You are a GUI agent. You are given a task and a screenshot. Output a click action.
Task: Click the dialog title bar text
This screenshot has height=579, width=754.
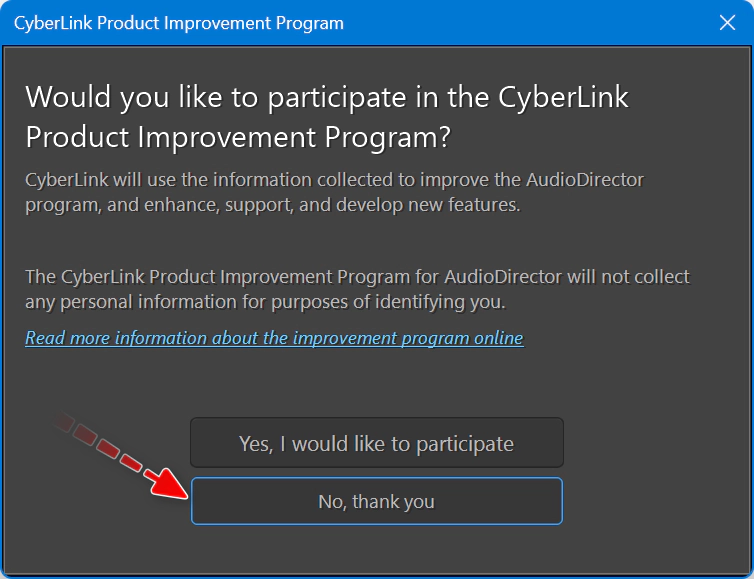coord(179,23)
